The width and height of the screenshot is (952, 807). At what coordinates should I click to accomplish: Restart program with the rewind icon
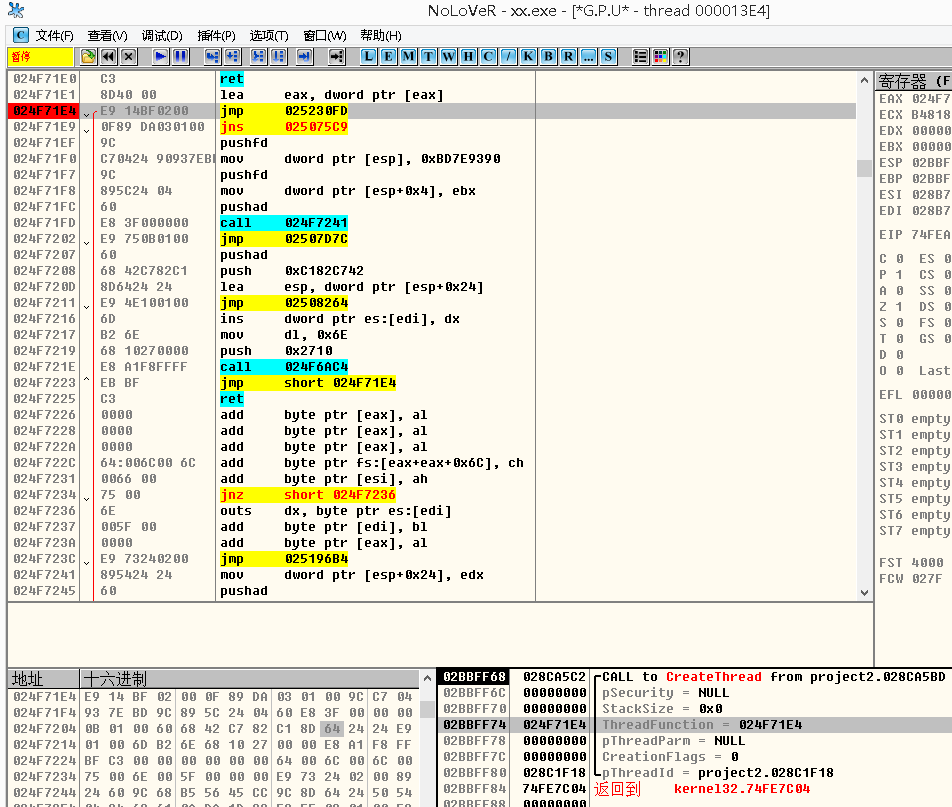(x=109, y=57)
